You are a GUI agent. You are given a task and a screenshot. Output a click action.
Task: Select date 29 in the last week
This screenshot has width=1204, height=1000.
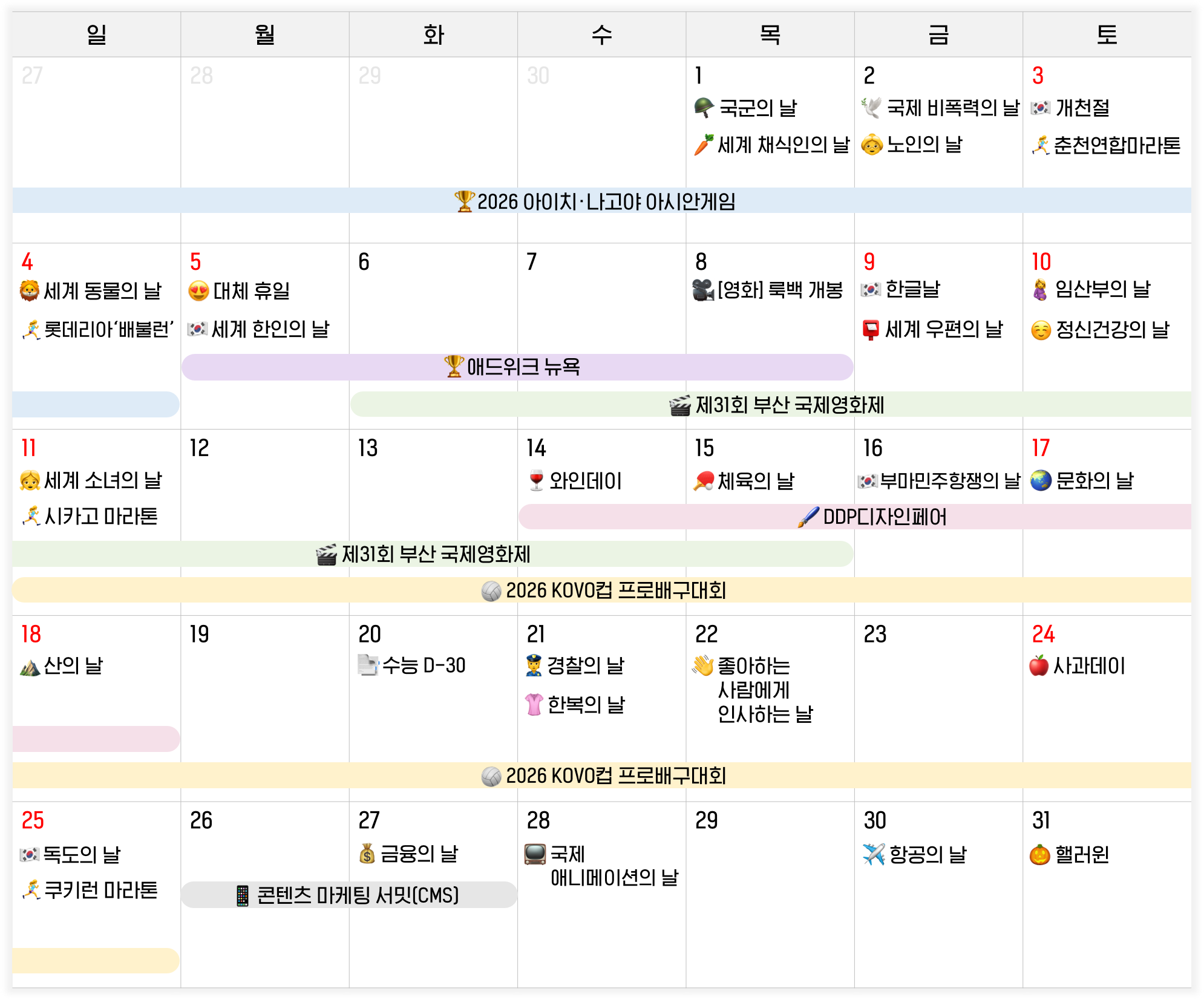[707, 820]
